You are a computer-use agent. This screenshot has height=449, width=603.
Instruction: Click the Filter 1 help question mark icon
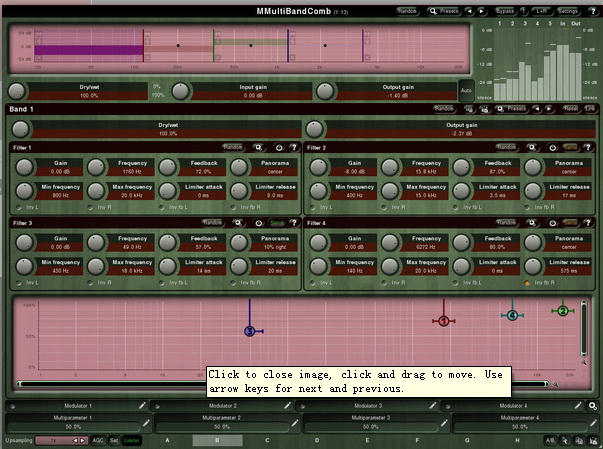point(293,147)
